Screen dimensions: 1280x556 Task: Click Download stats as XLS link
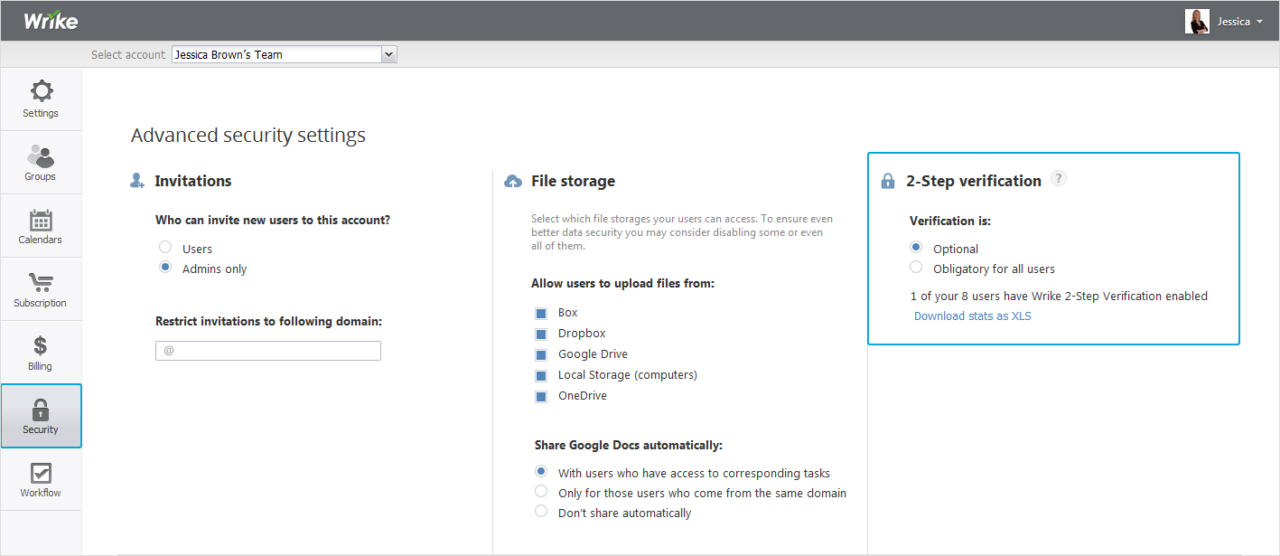[x=972, y=316]
